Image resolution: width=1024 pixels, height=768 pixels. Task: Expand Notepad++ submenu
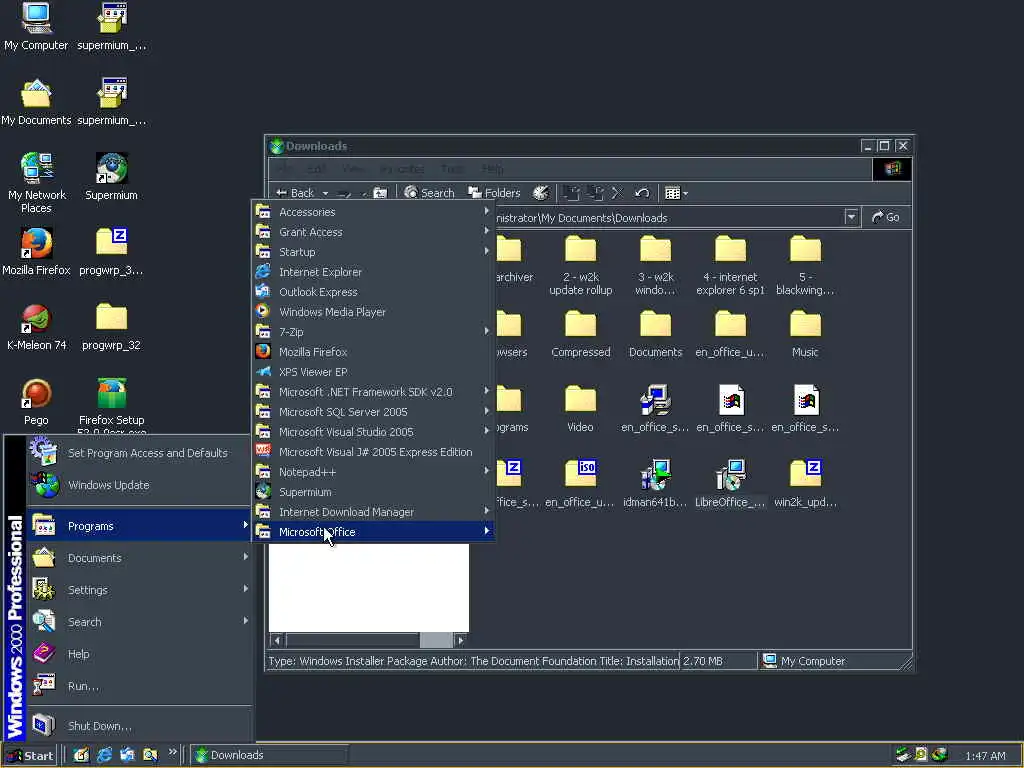[373, 472]
